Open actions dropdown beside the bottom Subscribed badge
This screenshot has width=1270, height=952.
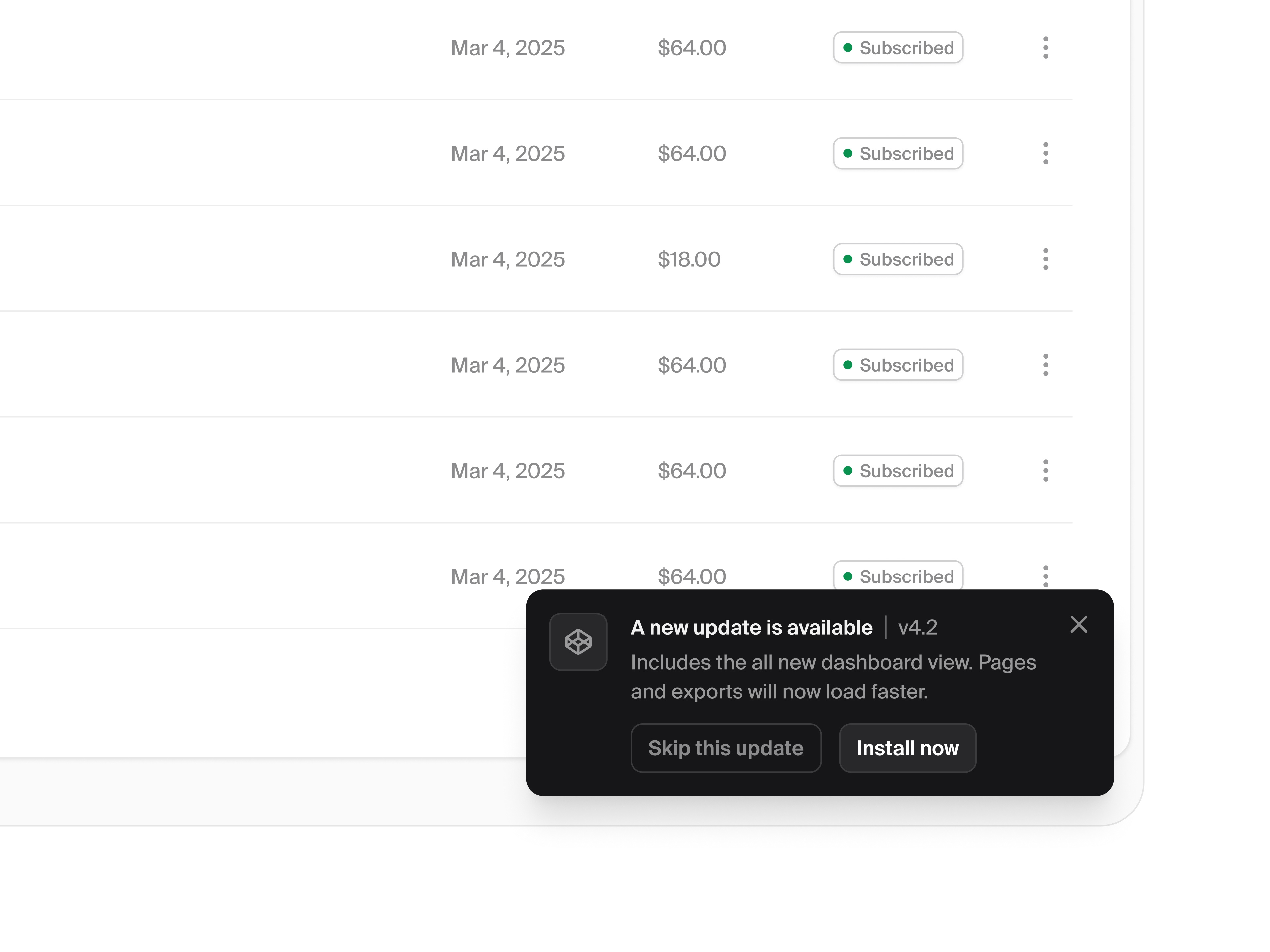[x=1046, y=576]
